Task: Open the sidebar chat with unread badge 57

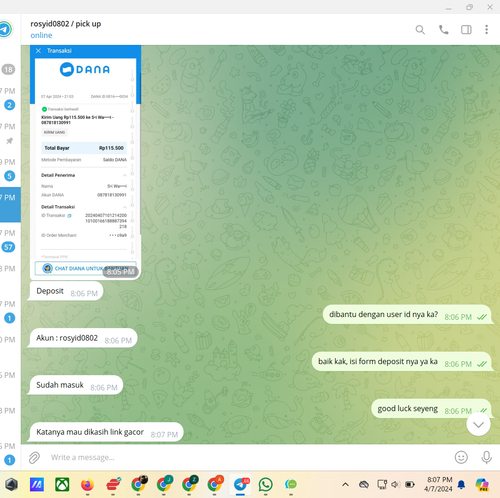Action: pos(8,247)
